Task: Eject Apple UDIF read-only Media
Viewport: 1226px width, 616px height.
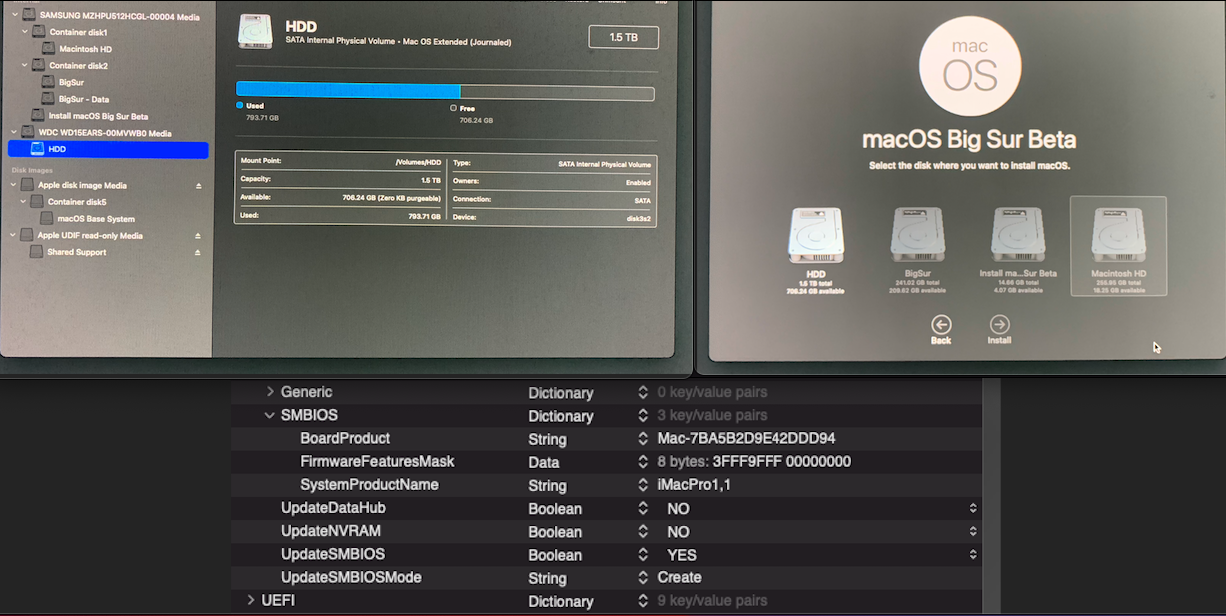Action: click(198, 235)
